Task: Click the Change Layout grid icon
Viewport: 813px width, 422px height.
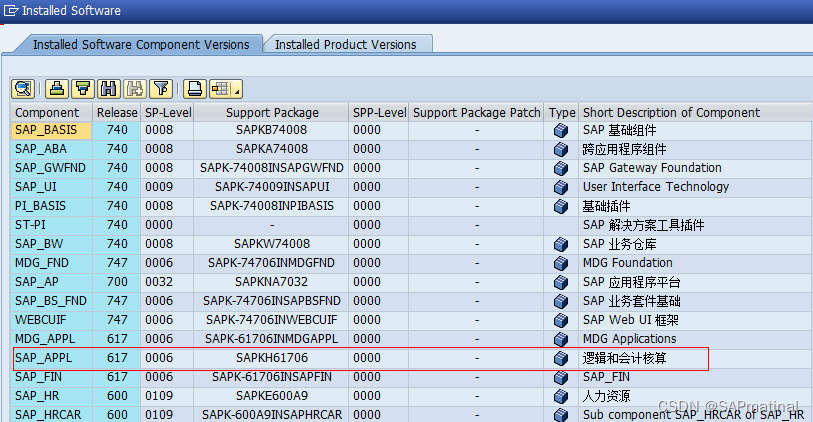Action: 221,89
